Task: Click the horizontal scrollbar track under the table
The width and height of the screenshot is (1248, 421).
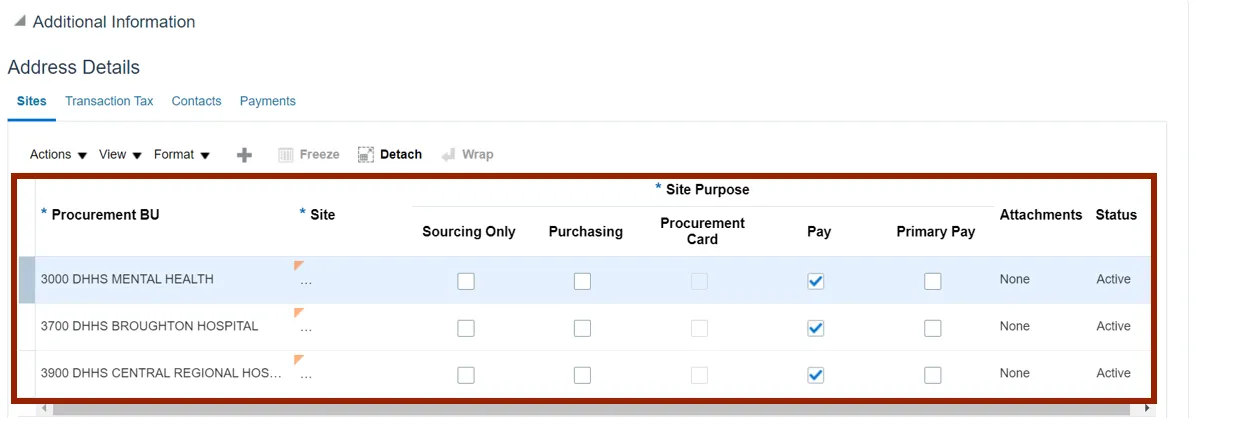Action: click(x=600, y=409)
